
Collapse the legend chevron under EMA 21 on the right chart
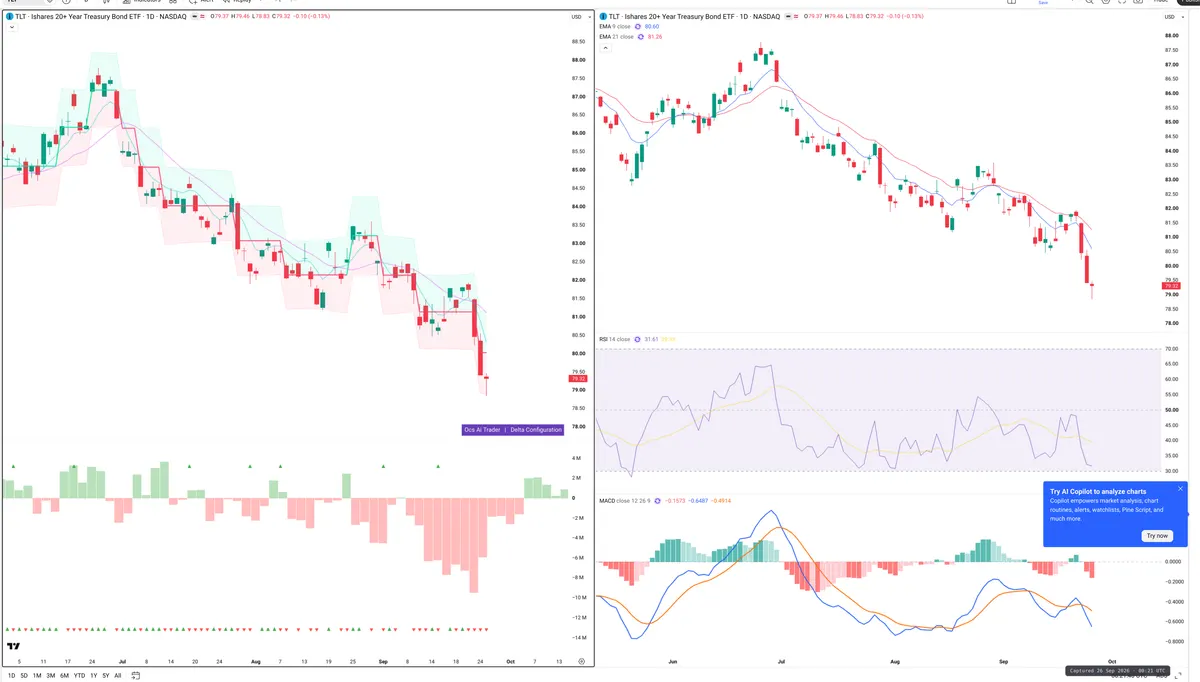point(605,47)
